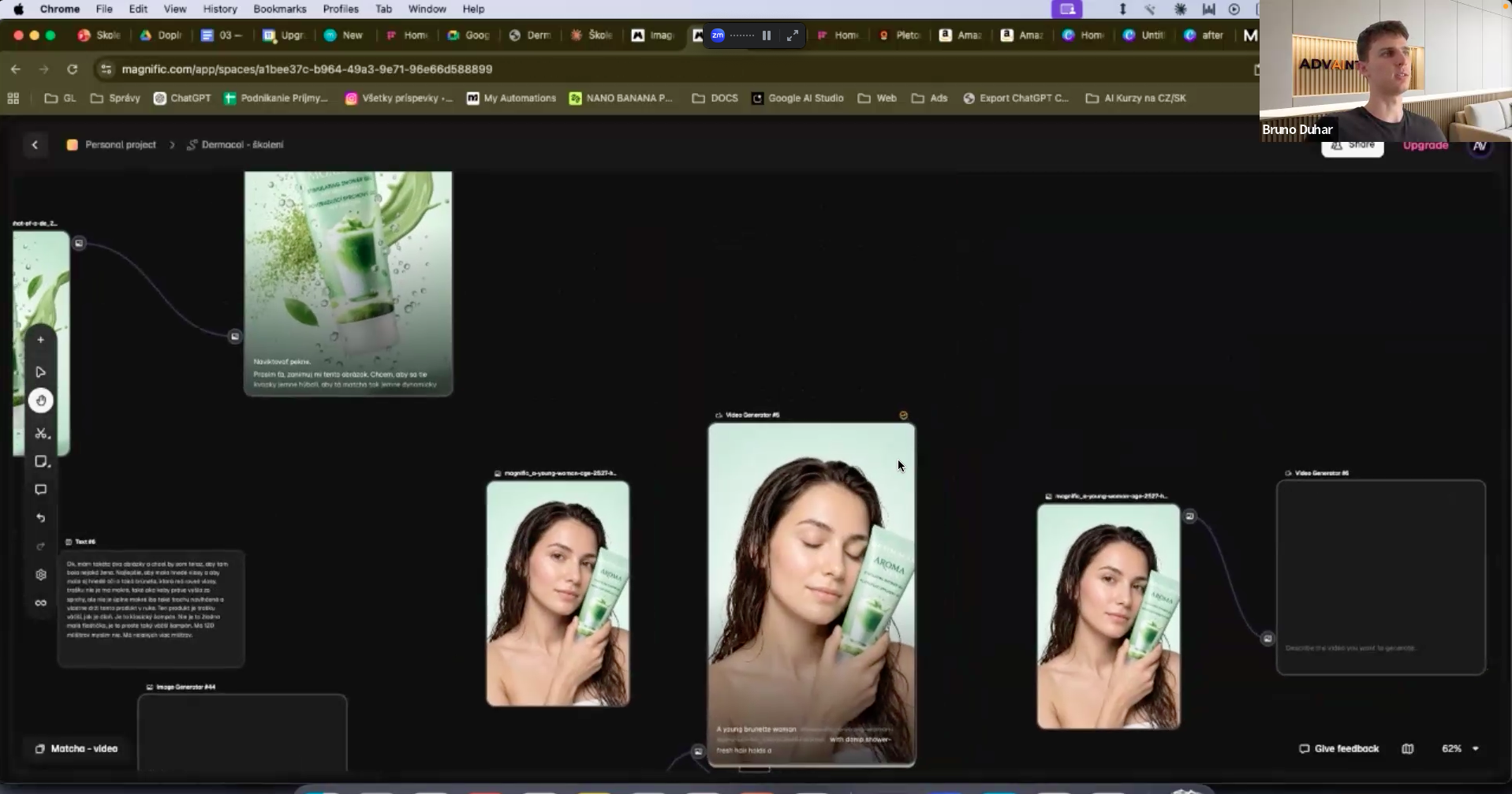Open the ChatGPT bookmark
The image size is (1512, 794).
click(x=182, y=99)
